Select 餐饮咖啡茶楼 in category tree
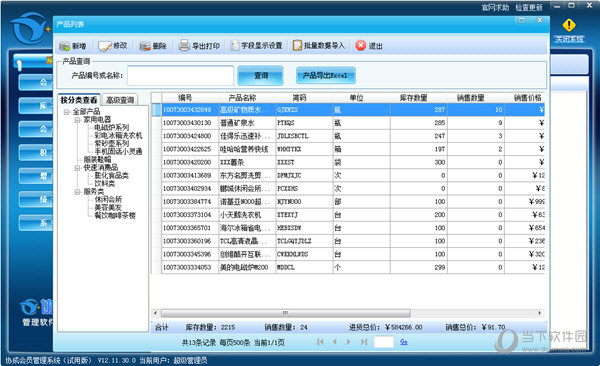Screen dimensions: 600x366 click(115, 216)
